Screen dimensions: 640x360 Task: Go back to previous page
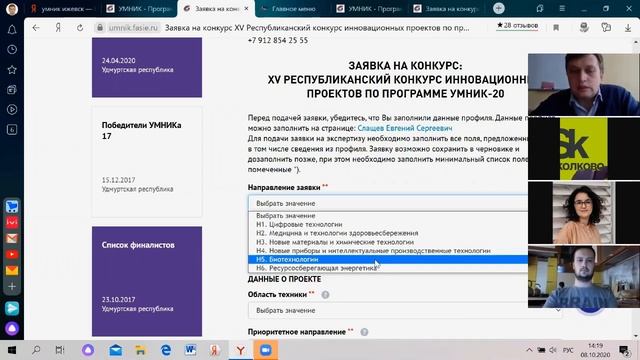[x=36, y=28]
